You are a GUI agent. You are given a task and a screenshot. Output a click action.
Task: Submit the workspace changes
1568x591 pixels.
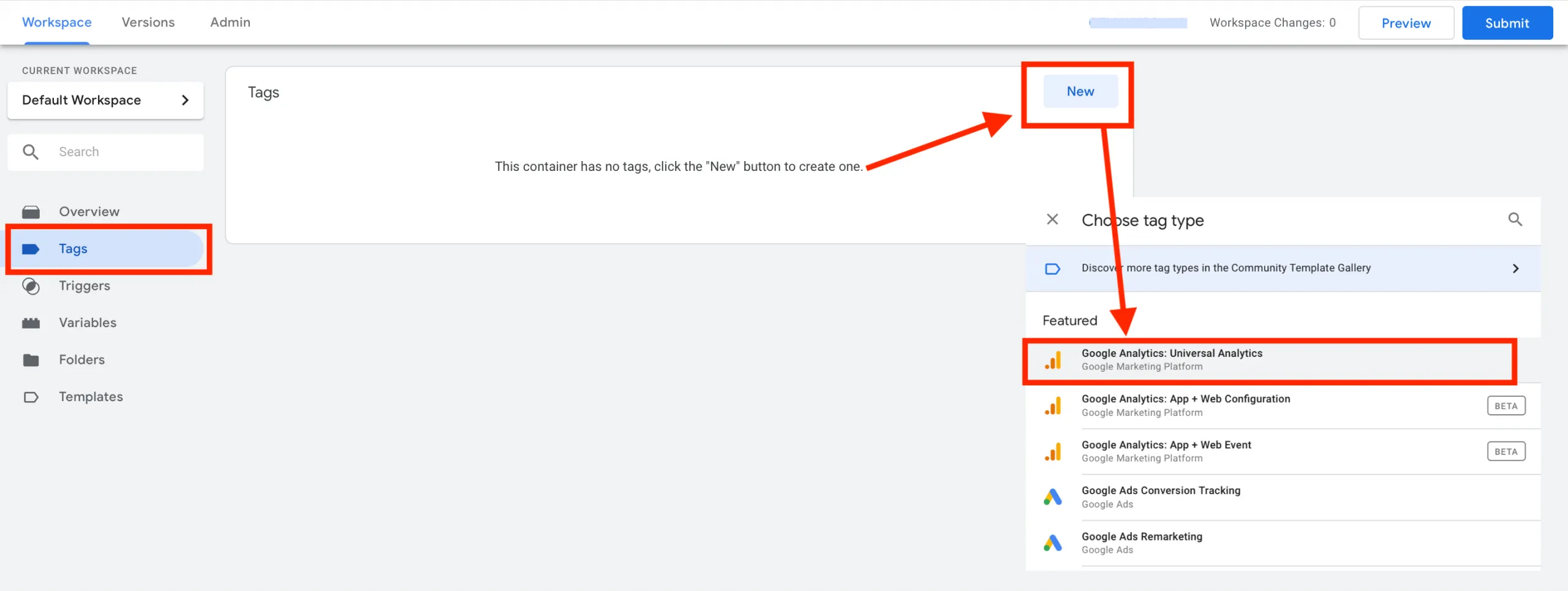(x=1507, y=23)
